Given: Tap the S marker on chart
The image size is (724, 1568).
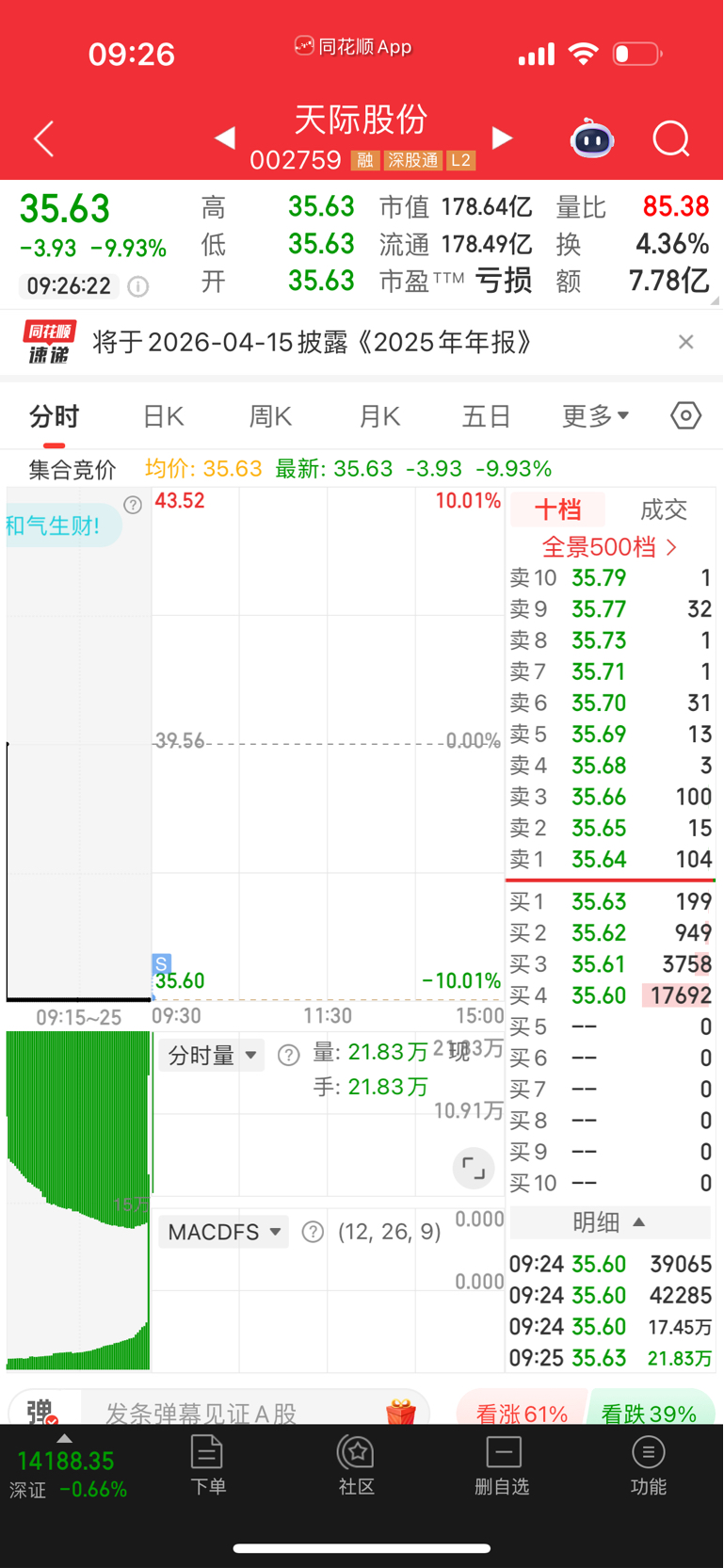Looking at the screenshot, I should [161, 963].
